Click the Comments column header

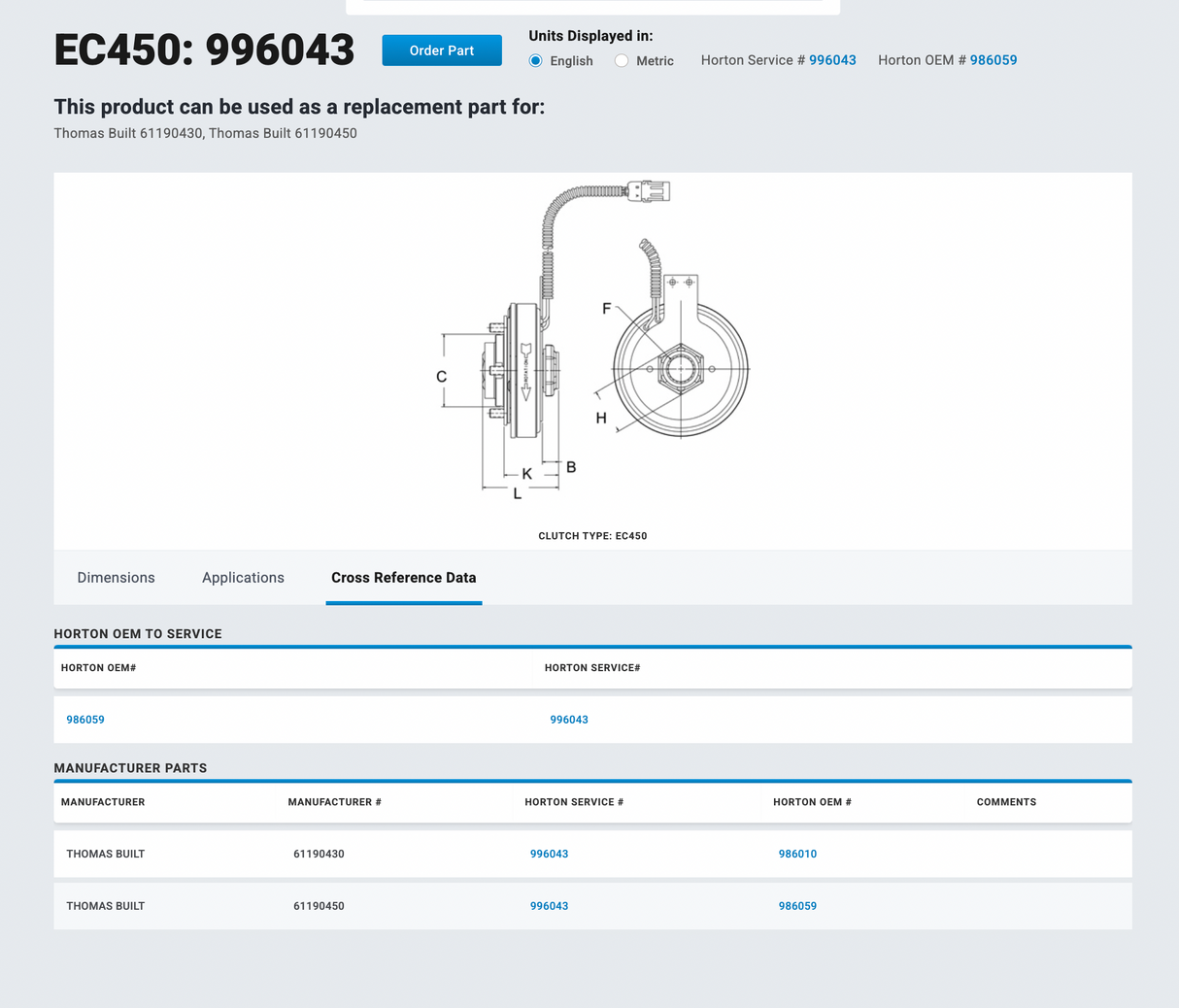[x=1006, y=802]
